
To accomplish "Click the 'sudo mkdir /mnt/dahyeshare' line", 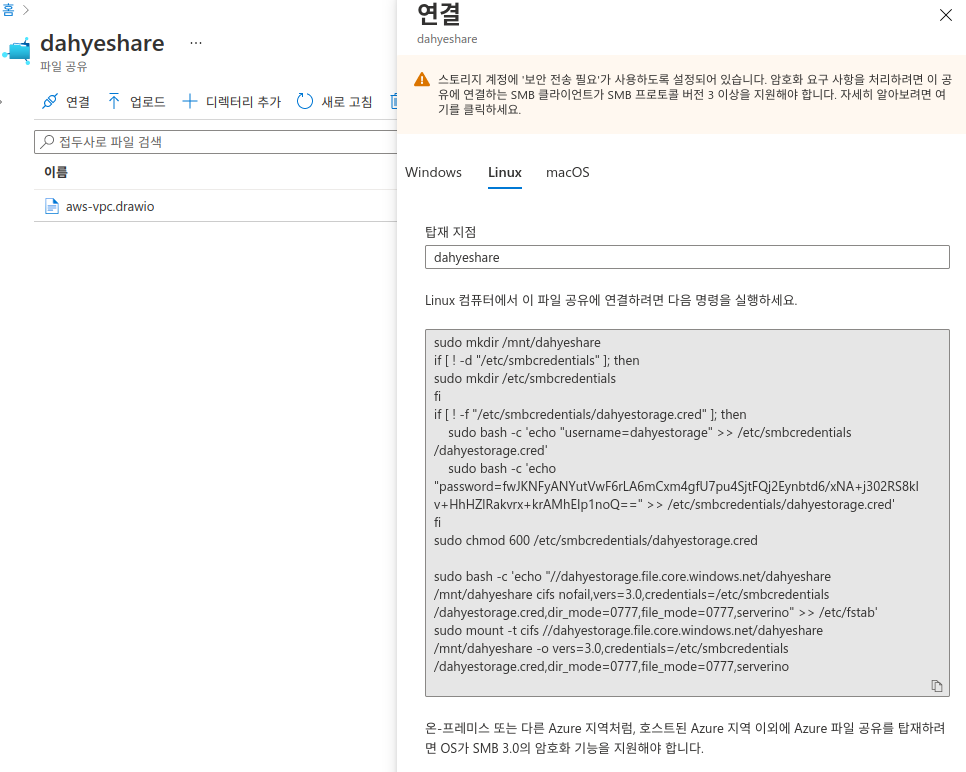I will tap(517, 342).
